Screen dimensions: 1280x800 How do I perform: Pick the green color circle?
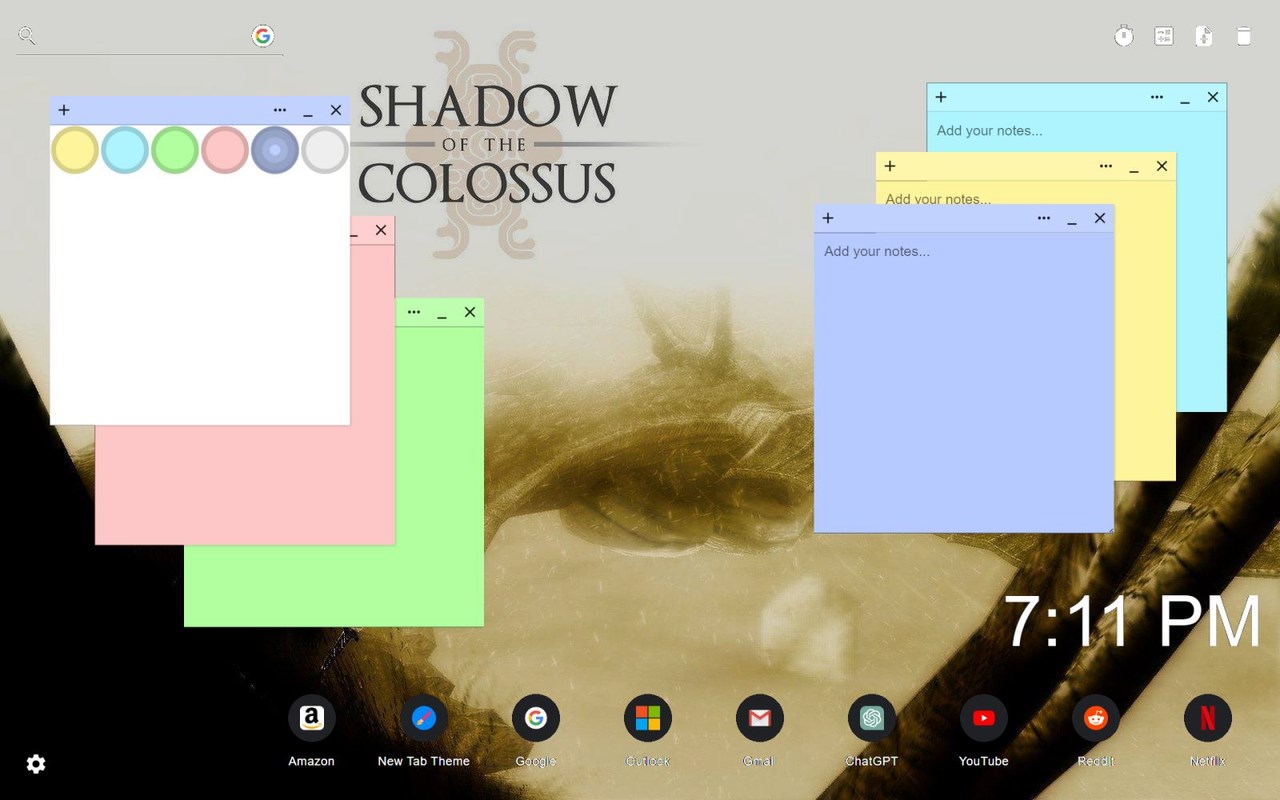tap(175, 150)
